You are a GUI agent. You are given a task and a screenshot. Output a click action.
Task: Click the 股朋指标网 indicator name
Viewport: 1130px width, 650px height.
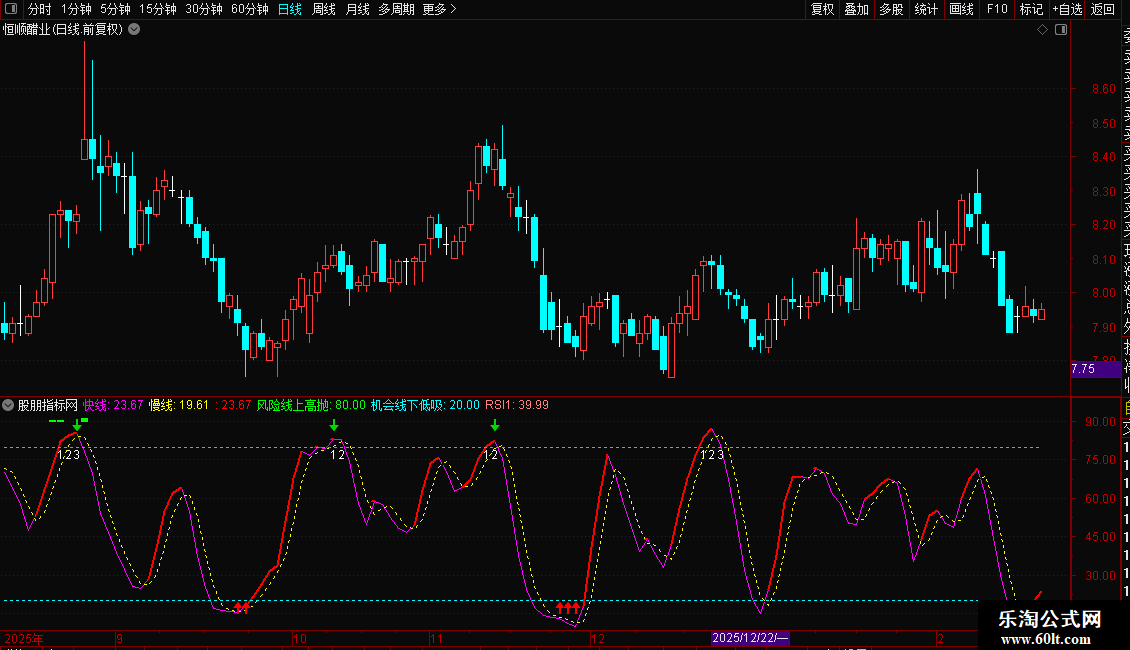coord(48,405)
